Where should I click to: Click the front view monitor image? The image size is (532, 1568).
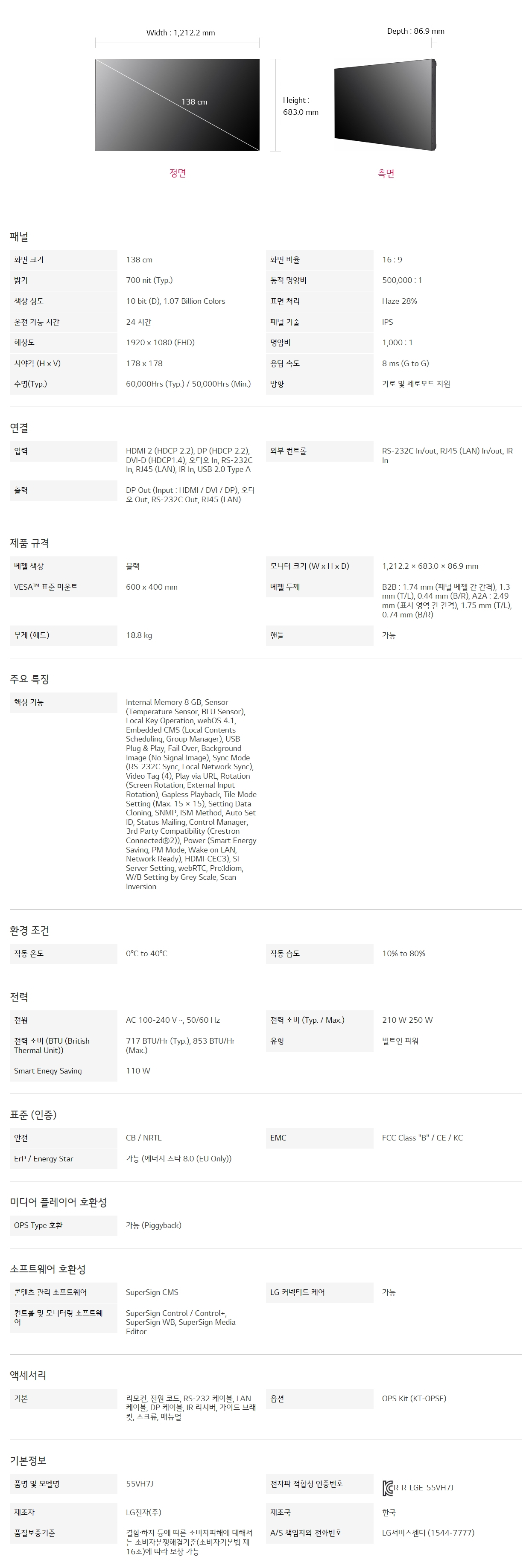coord(177,105)
